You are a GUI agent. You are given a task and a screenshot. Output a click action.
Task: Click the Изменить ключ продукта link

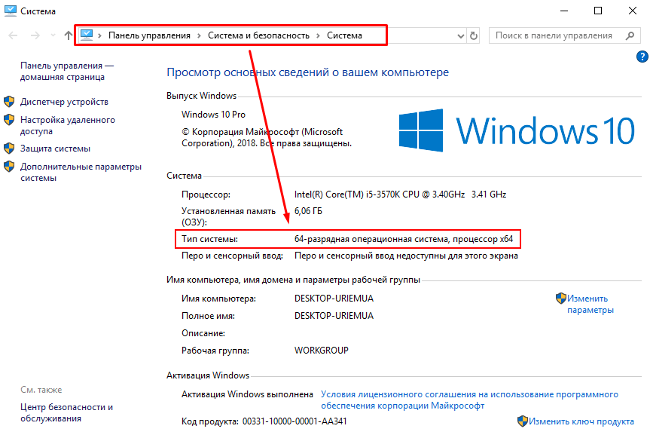click(x=582, y=422)
